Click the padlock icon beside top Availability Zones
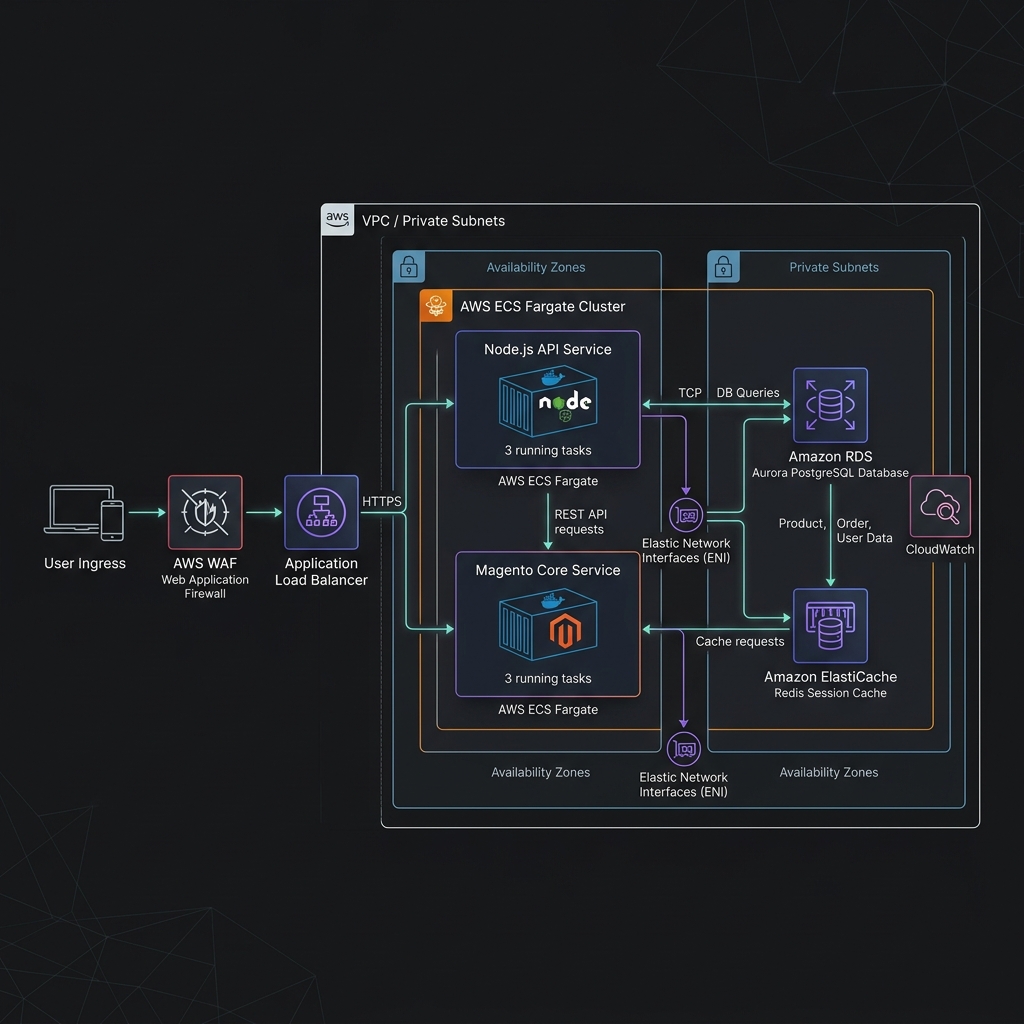This screenshot has height=1024, width=1024. pyautogui.click(x=409, y=266)
